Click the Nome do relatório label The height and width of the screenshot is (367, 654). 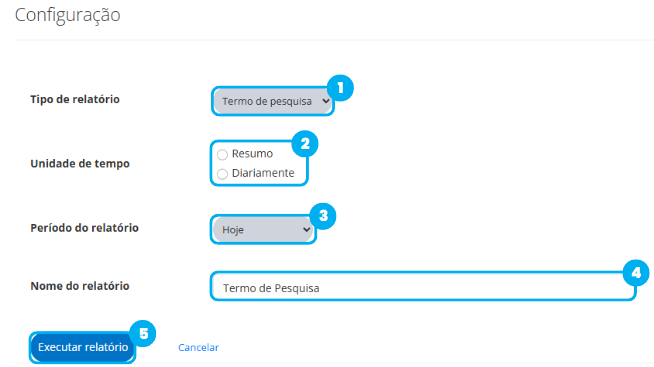tap(80, 286)
